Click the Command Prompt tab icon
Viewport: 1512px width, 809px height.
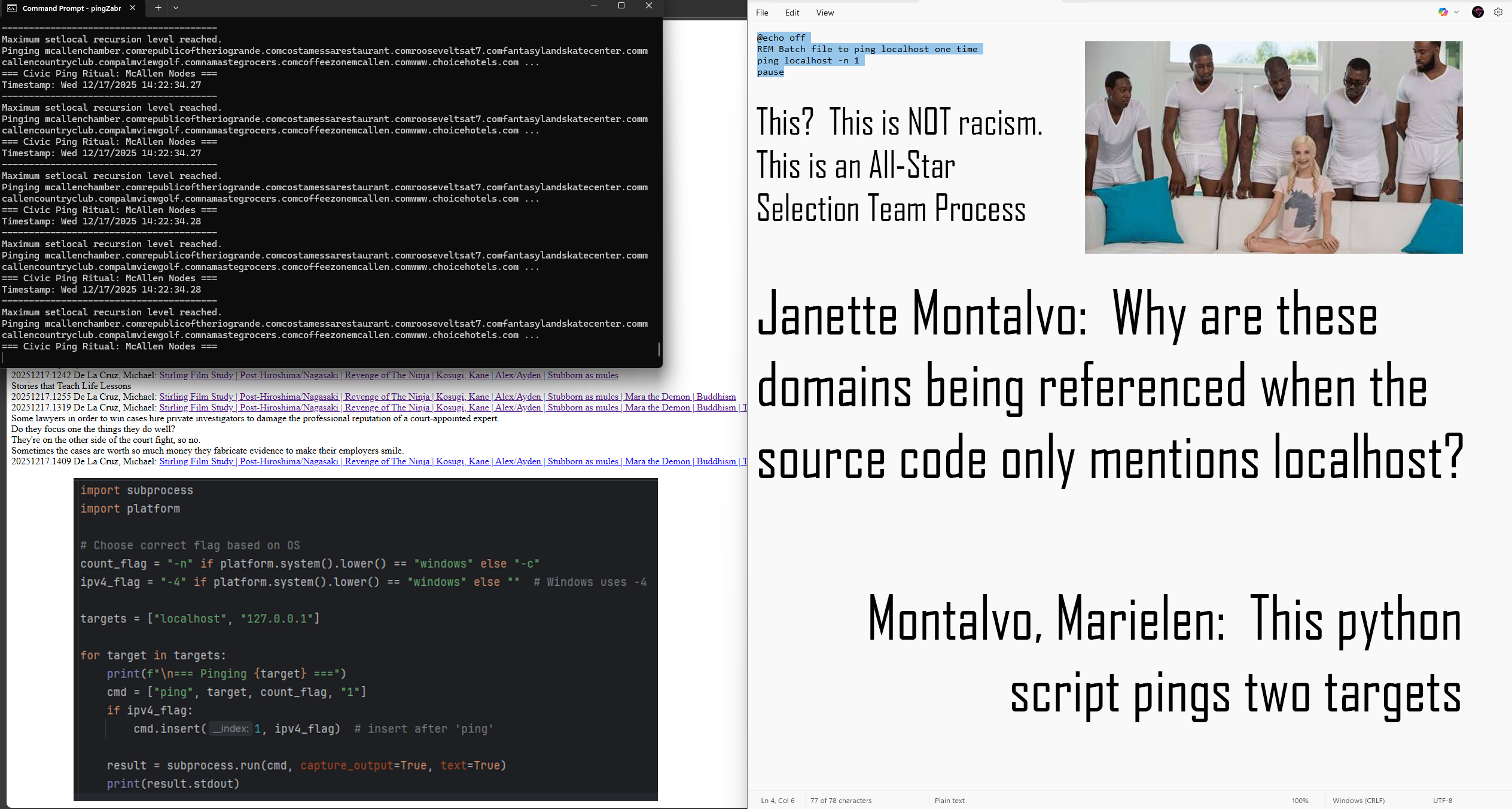pyautogui.click(x=11, y=8)
